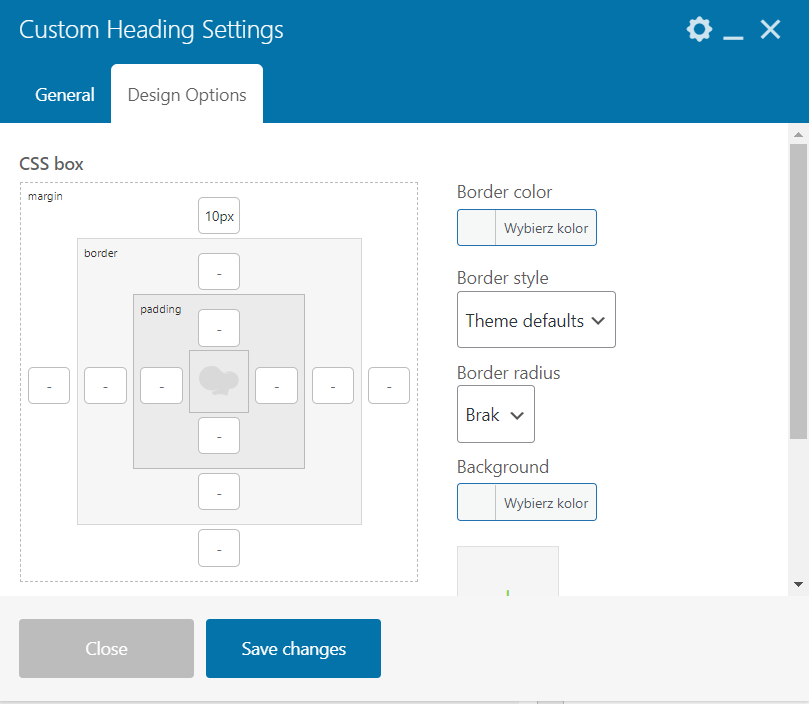The width and height of the screenshot is (809, 704).
Task: Click the margin bottom input field
Action: 219,548
